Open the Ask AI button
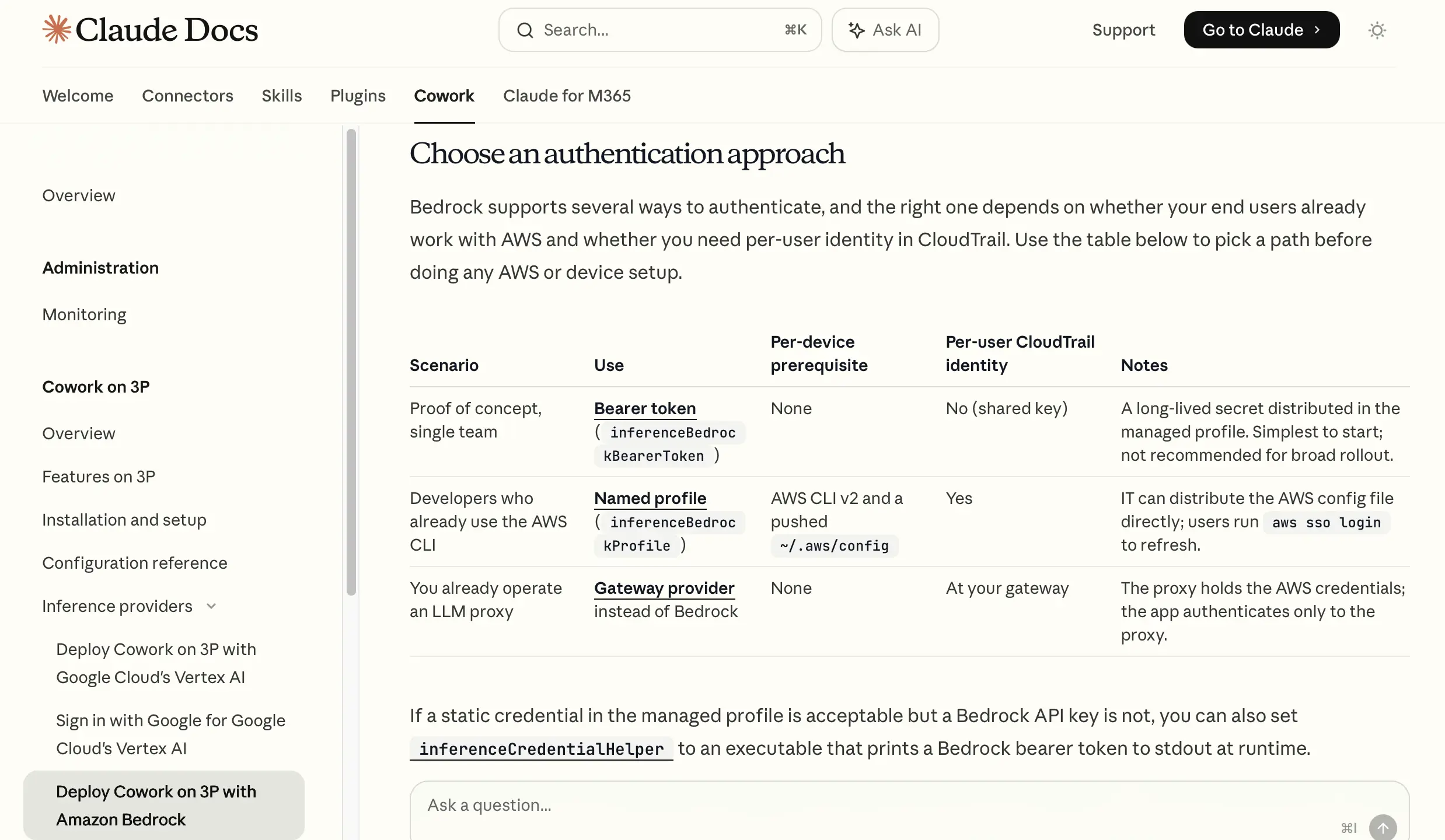Image resolution: width=1445 pixels, height=840 pixels. point(885,30)
